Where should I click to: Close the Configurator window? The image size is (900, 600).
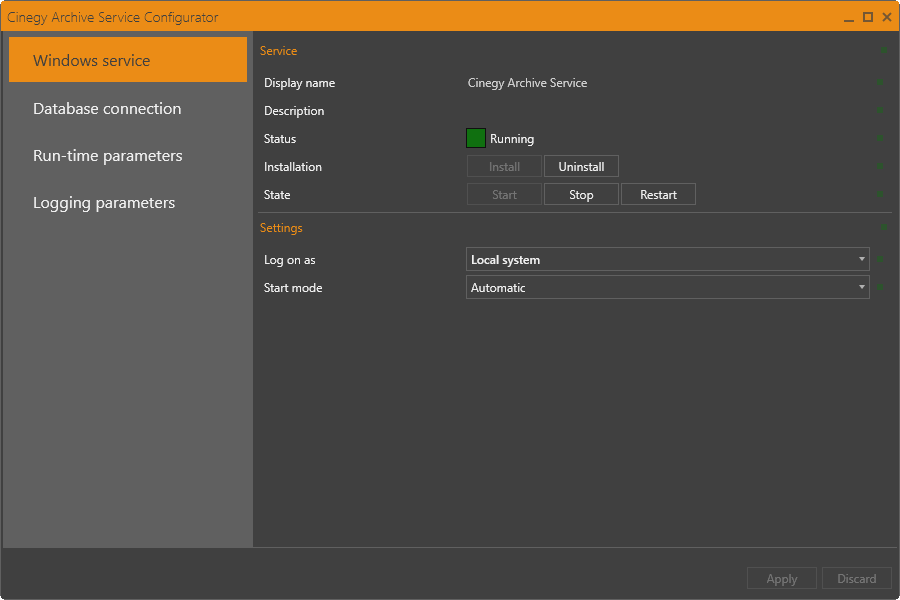coord(887,17)
